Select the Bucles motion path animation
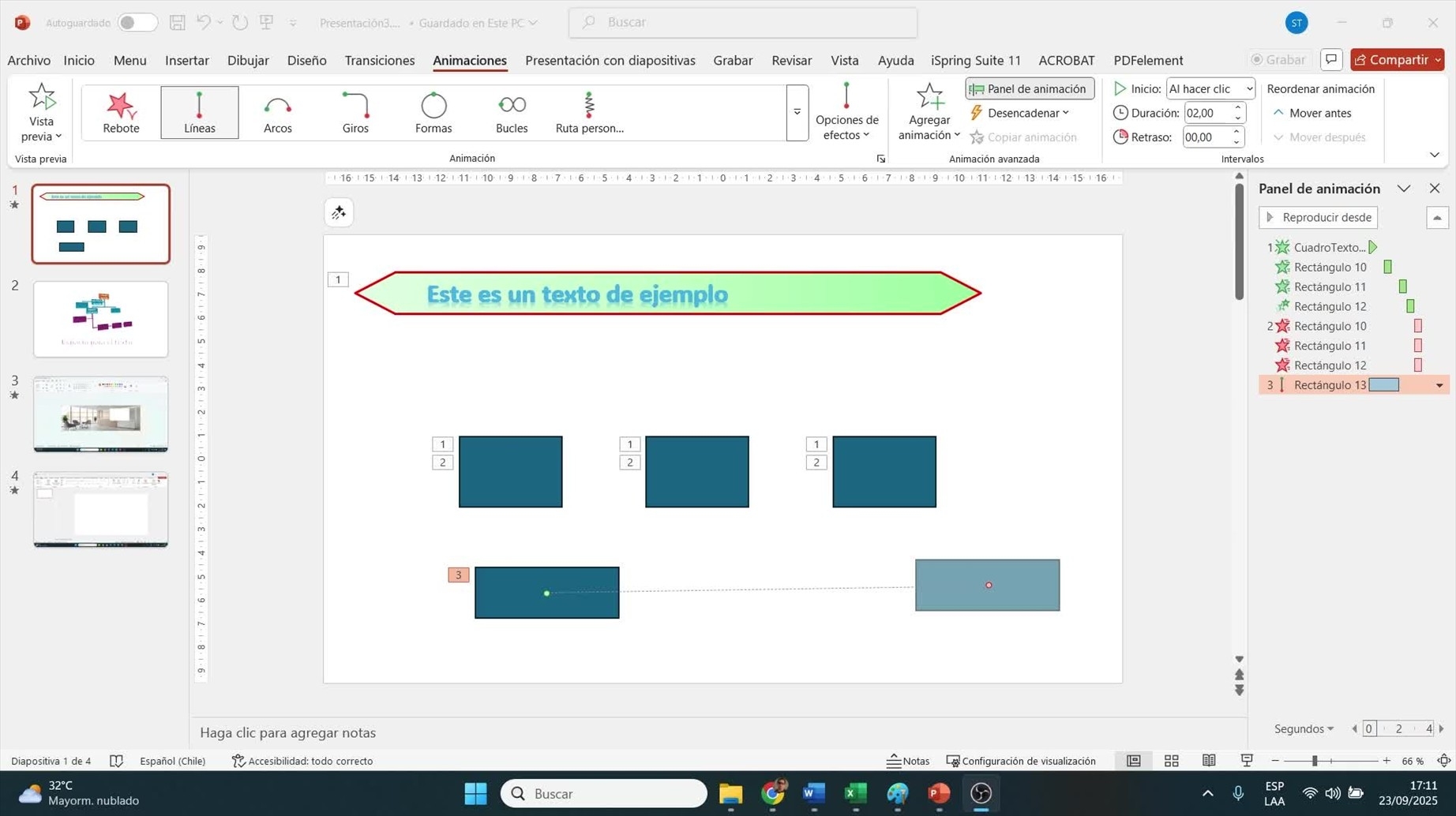This screenshot has height=816, width=1456. coord(512,112)
